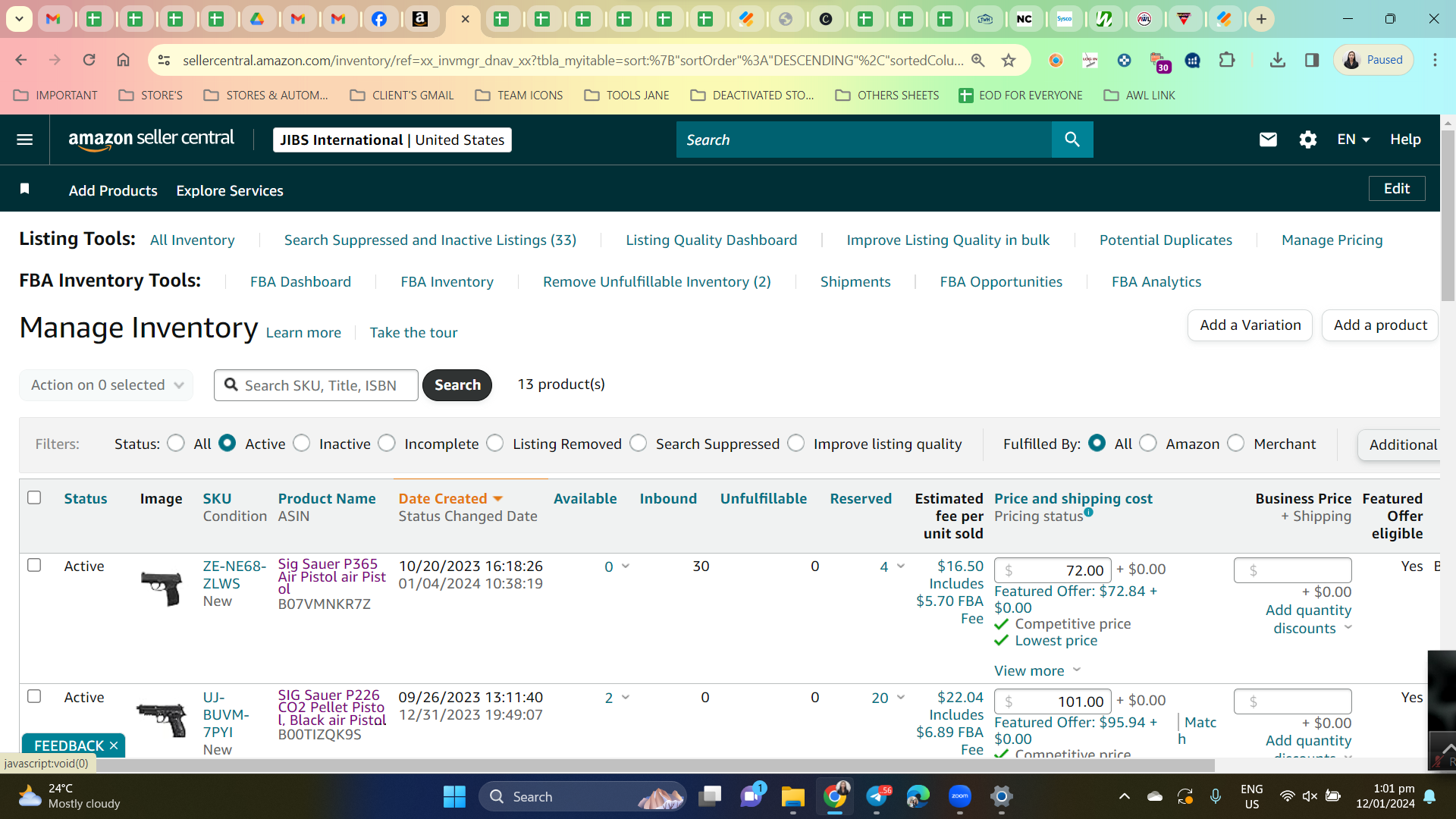The width and height of the screenshot is (1456, 819).
Task: Click the page's vertical scrollbar thumb
Action: (1448, 216)
